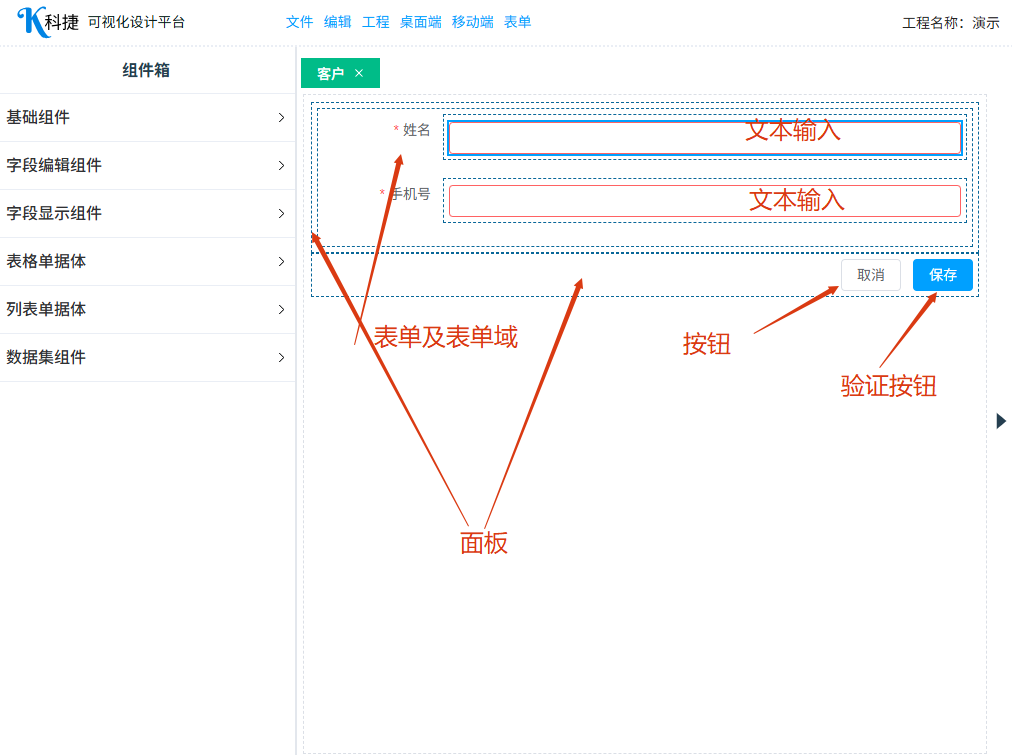The width and height of the screenshot is (1012, 755).
Task: Open the 桌面端 menu
Action: [x=420, y=22]
